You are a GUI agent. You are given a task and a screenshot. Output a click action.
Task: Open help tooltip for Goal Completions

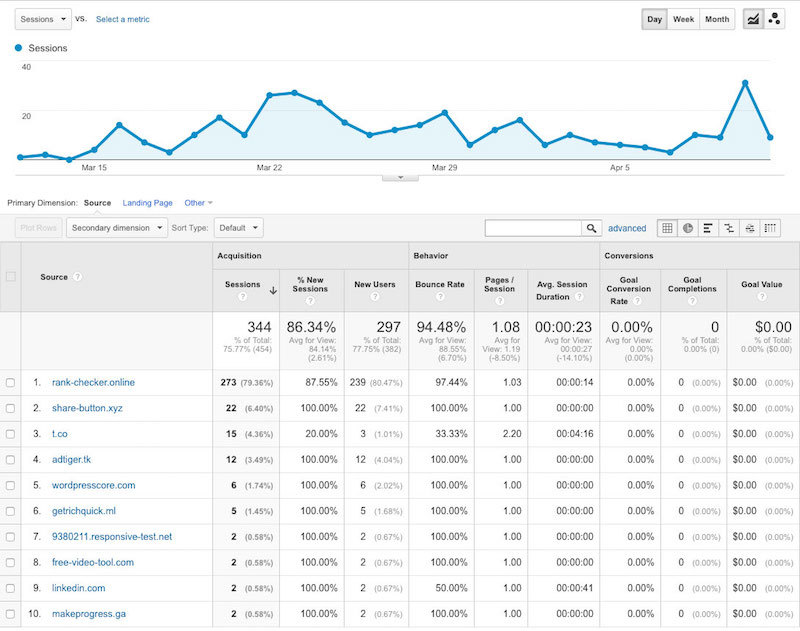[x=692, y=301]
